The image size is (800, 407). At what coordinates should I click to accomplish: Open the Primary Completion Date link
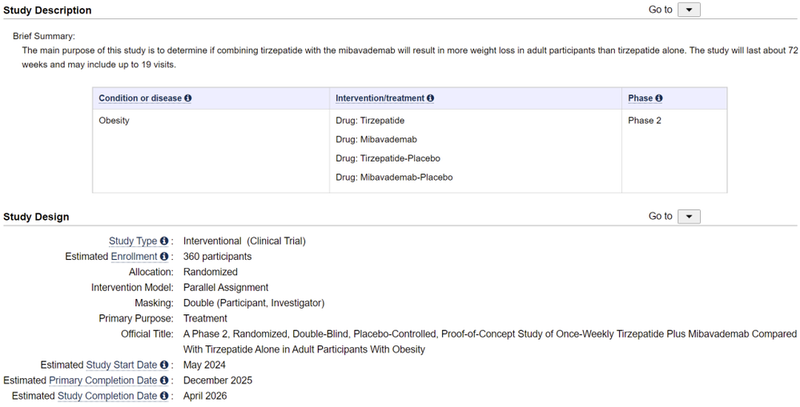point(103,380)
